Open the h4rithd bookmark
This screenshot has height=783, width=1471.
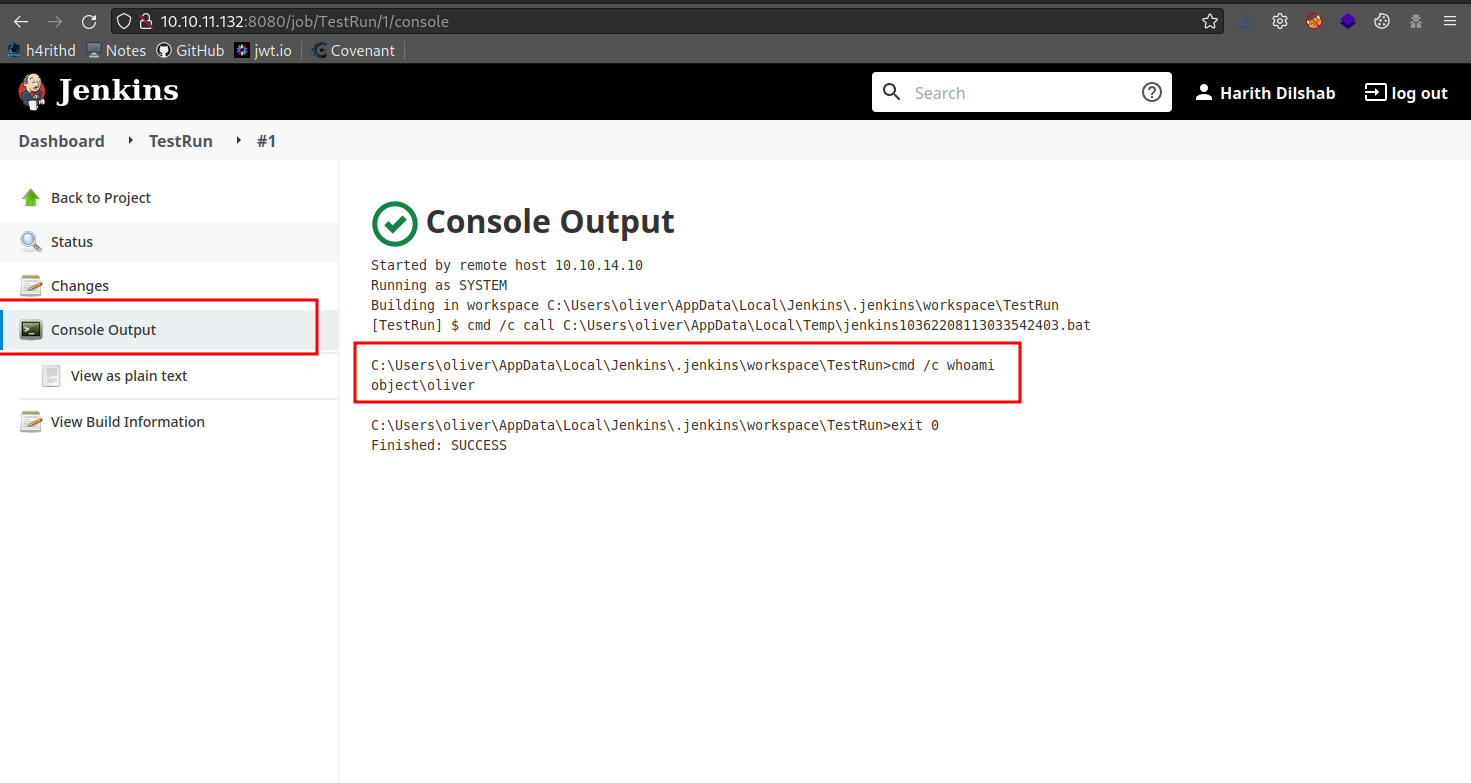pyautogui.click(x=41, y=50)
